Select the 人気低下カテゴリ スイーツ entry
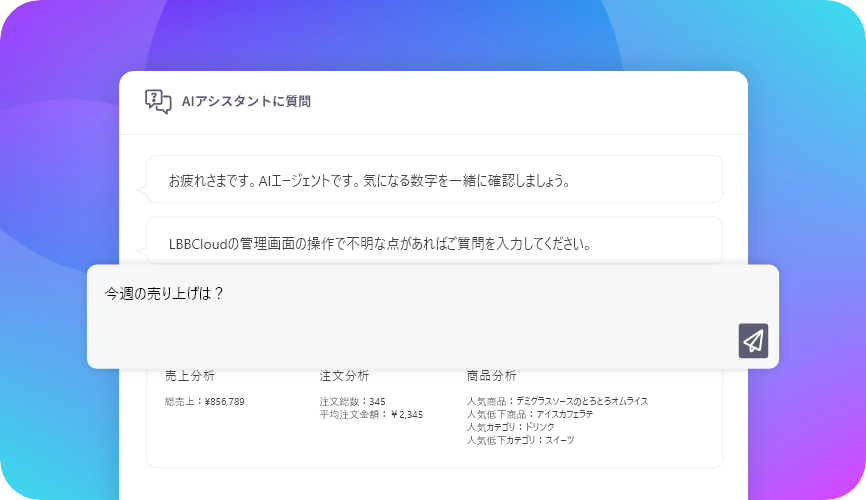Screen dimensions: 866x500 coord(520,440)
